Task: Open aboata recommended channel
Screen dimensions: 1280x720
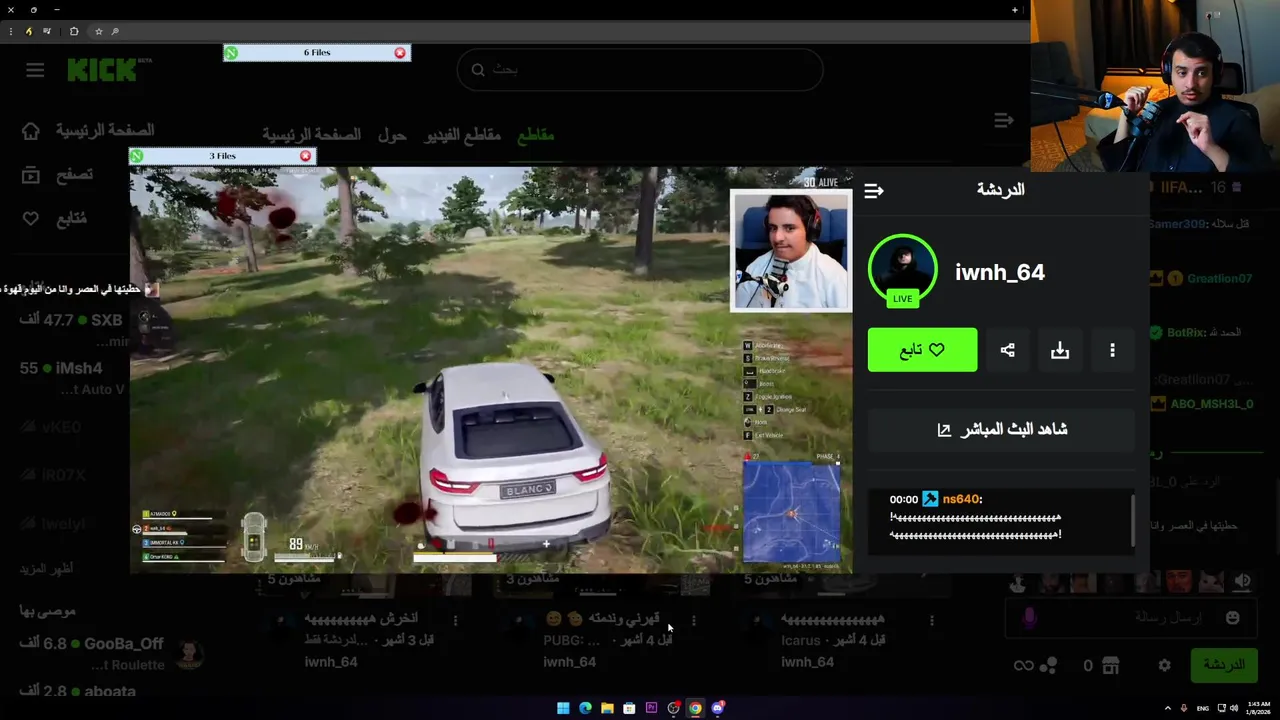Action: pos(110,691)
